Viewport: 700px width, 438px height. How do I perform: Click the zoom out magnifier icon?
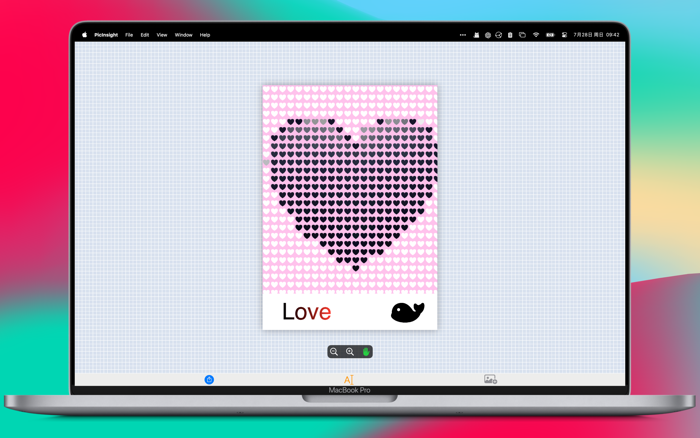click(x=334, y=352)
